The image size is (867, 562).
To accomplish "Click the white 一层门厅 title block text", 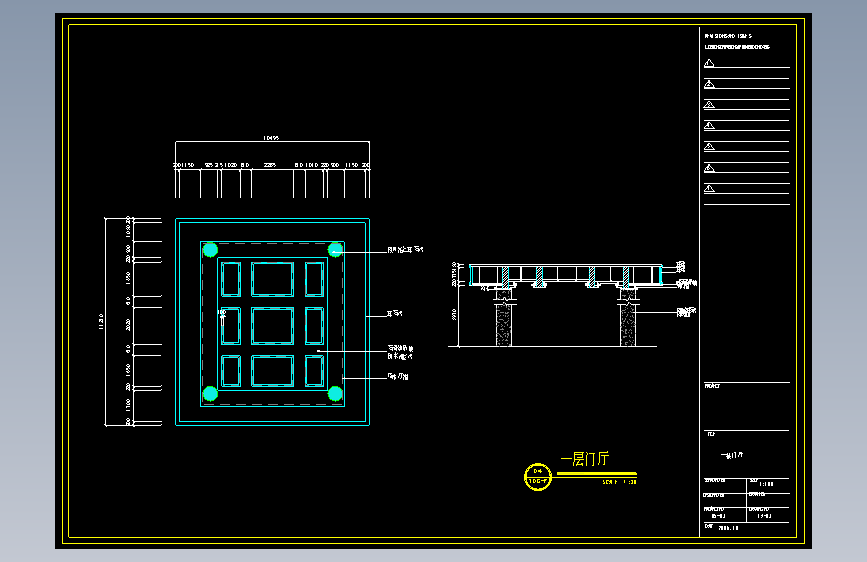I will 732,455.
